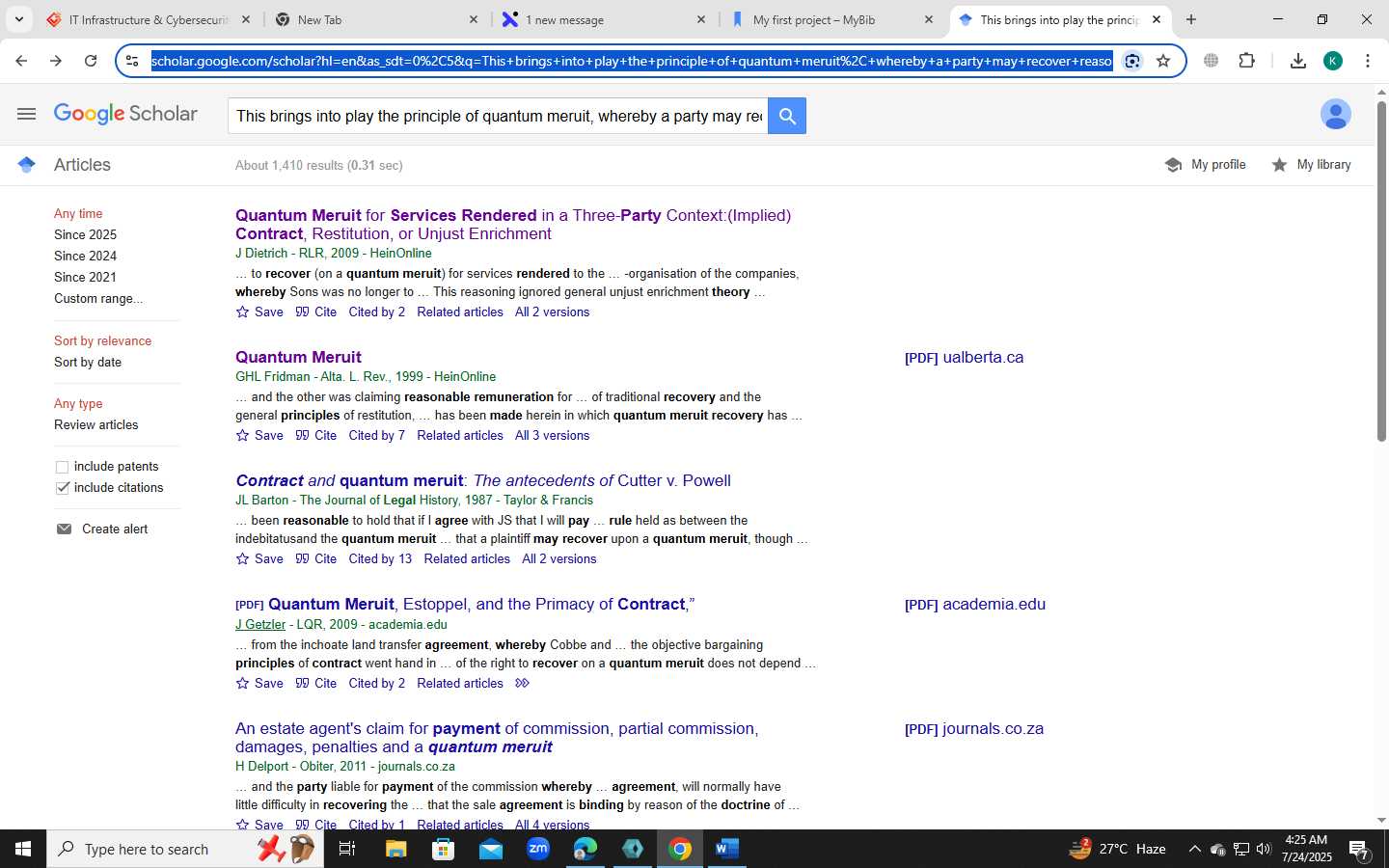The image size is (1389, 868).
Task: Filter results Since 2024
Action: 85,256
